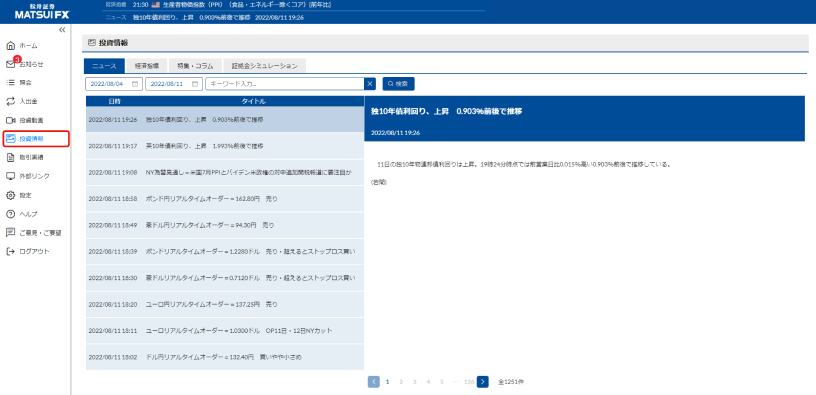Click the タイトル column header
Viewport: 816px width, 395px height.
tap(253, 101)
